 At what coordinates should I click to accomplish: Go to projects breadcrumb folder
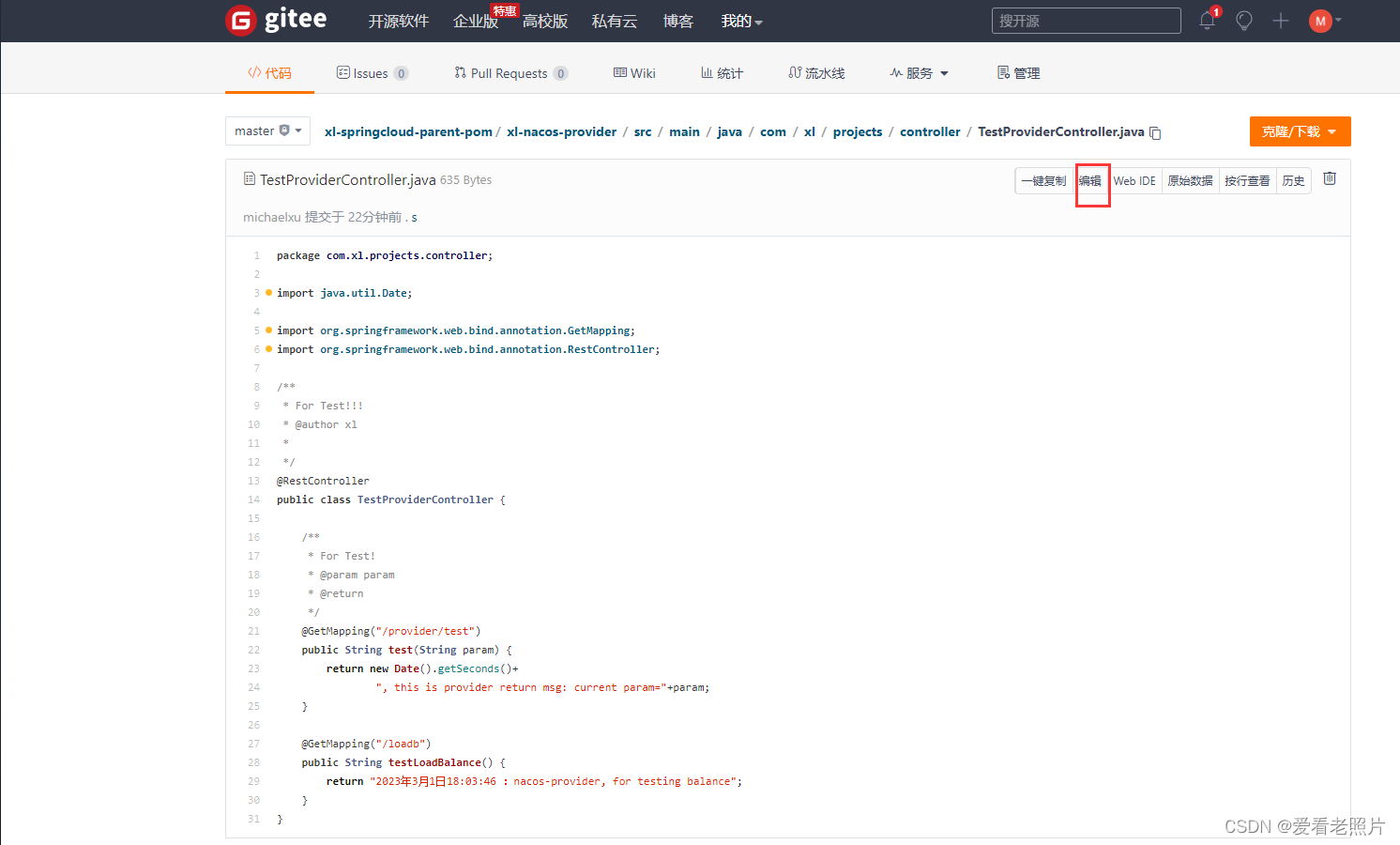[858, 131]
